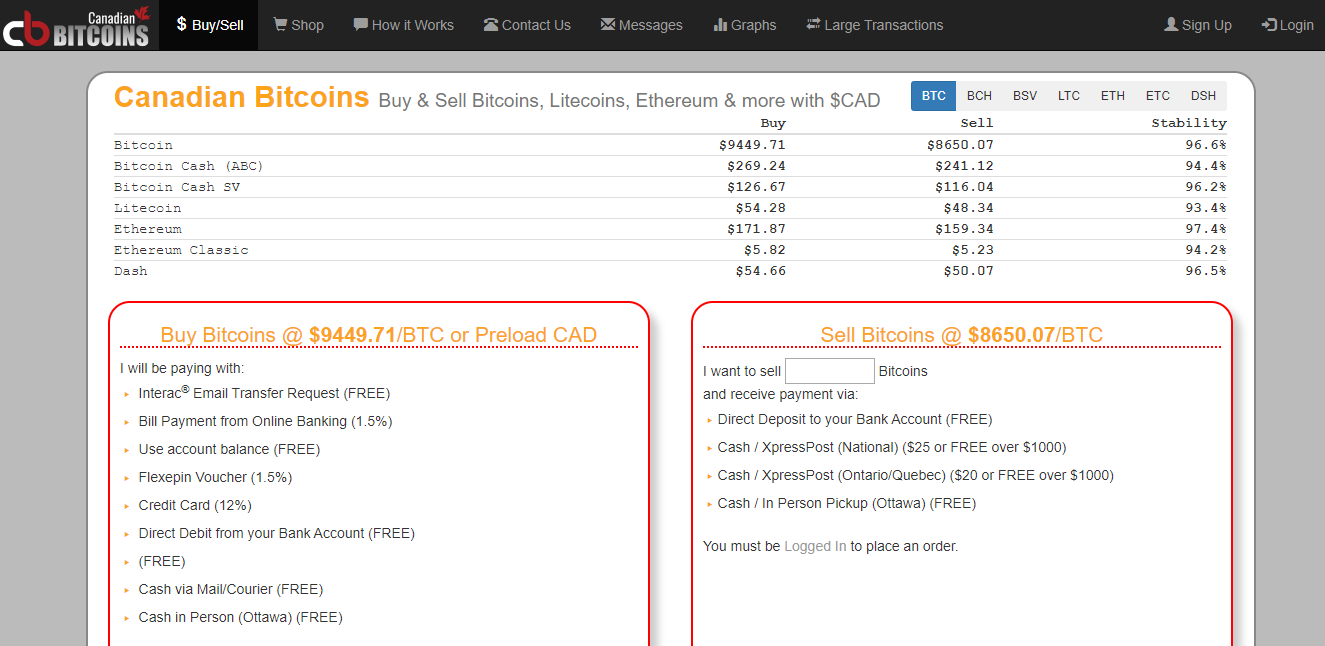Click the Ethereum Classic row name
The width and height of the screenshot is (1325, 646).
point(181,250)
